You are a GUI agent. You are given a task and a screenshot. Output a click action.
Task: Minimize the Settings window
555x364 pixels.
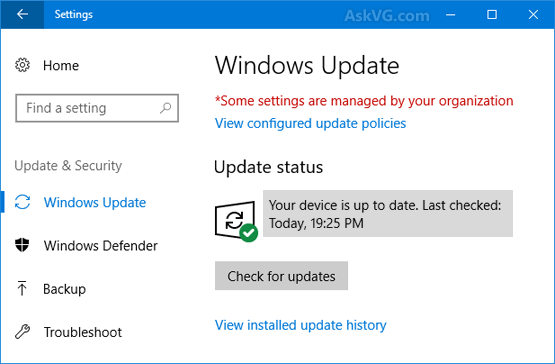(451, 15)
